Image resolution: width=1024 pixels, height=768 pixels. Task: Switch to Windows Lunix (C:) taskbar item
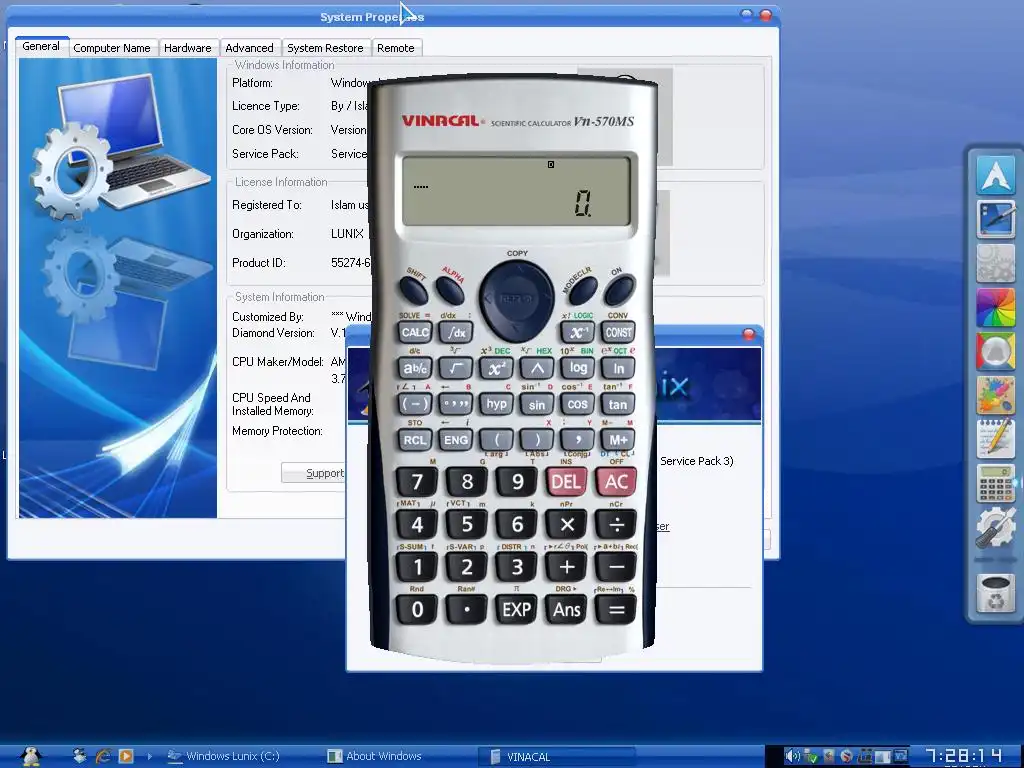click(223, 756)
